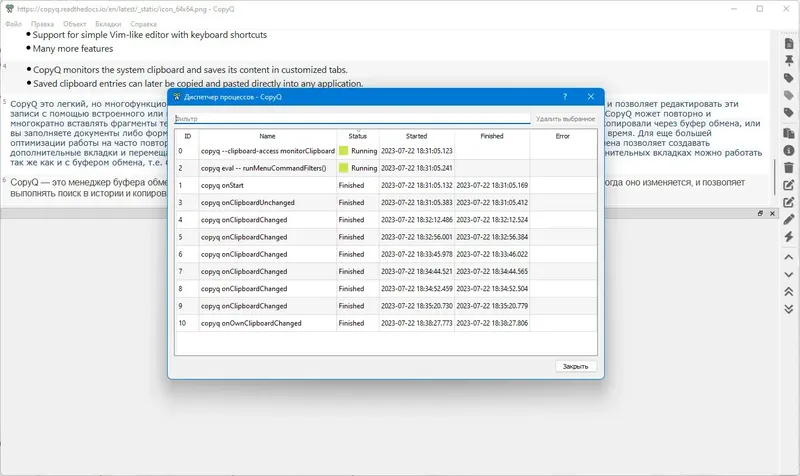This screenshot has height=476, width=800.
Task: Click started time '2023-07-22 18:33:45.978'
Action: coord(416,254)
